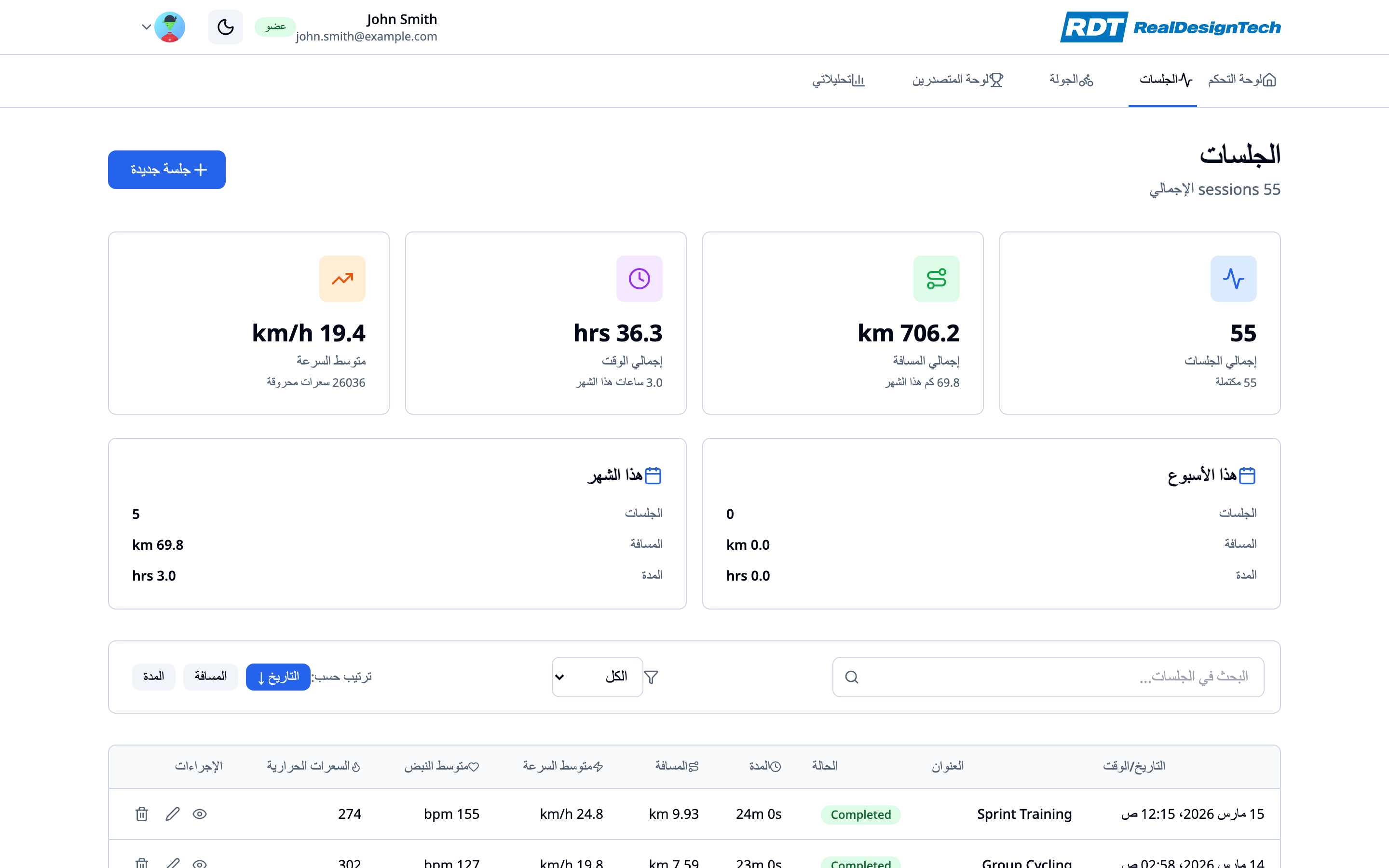Sort sessions by التاريخ date
1389x868 pixels.
point(278,677)
